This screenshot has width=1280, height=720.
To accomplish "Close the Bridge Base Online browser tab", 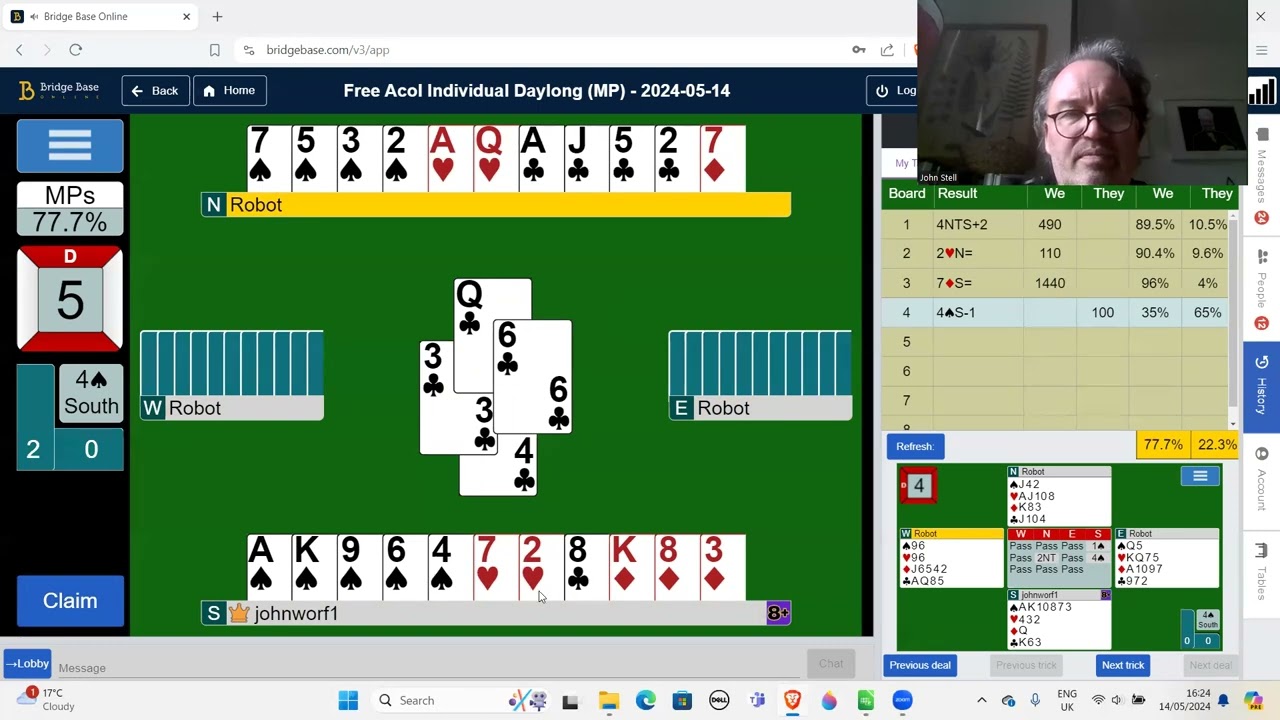I will (x=186, y=16).
